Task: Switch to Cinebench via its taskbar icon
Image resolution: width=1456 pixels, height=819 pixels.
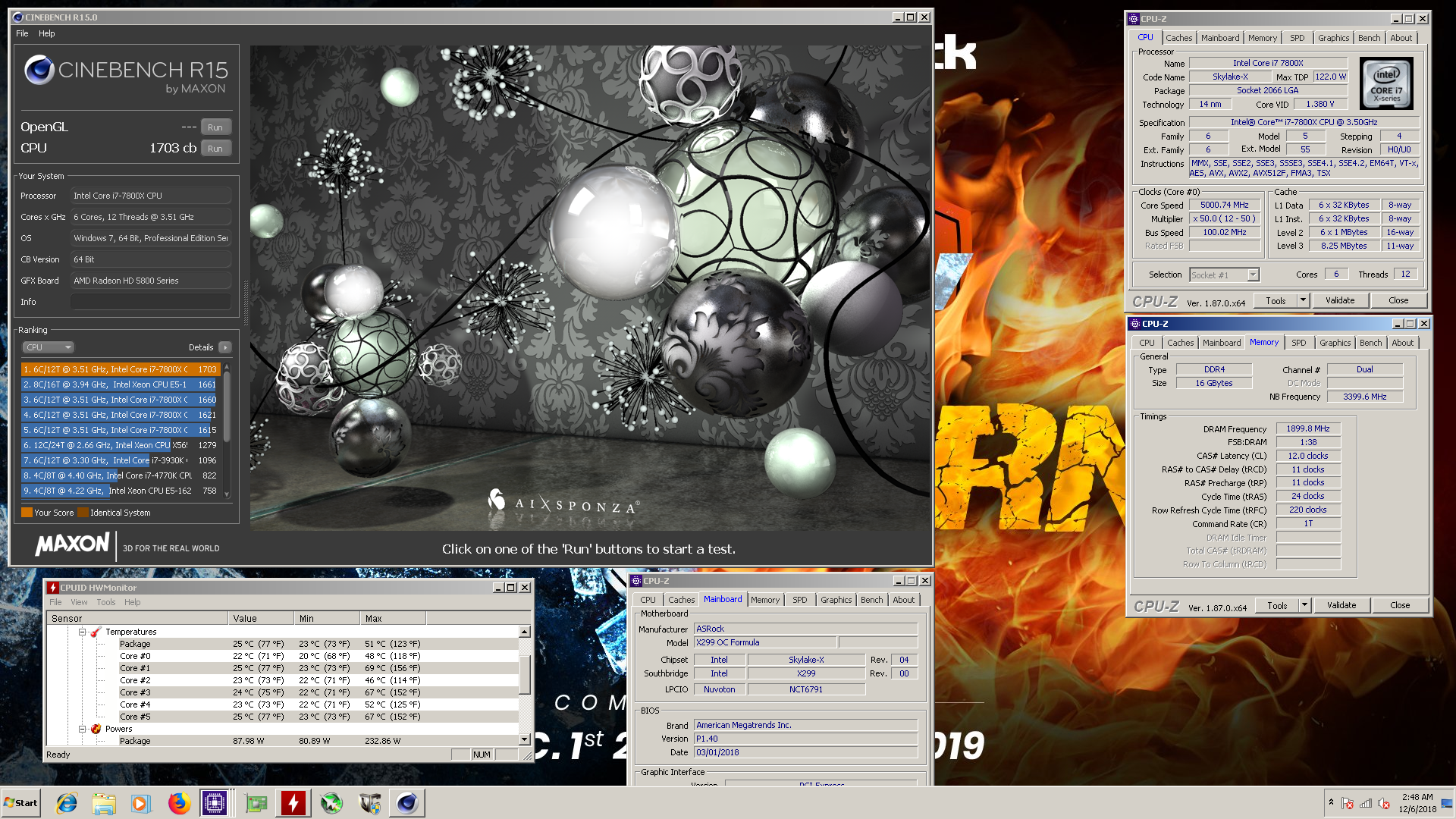Action: tap(407, 803)
